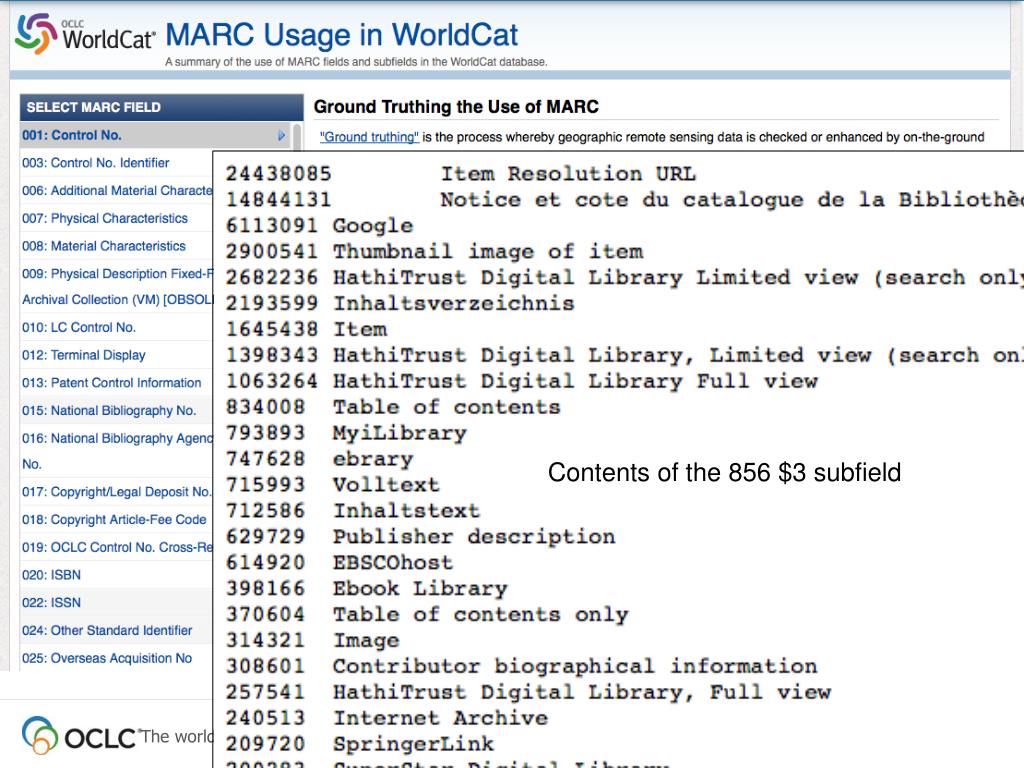Open 025: Overseas Acquisition No entry
The height and width of the screenshot is (768, 1024).
pyautogui.click(x=106, y=658)
